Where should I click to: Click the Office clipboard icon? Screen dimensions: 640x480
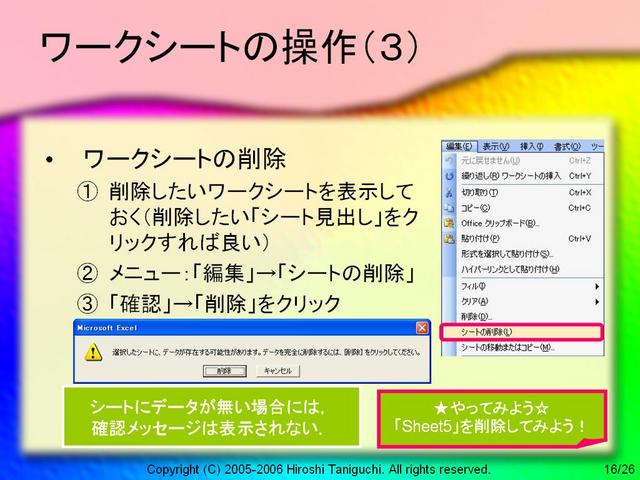(x=449, y=223)
